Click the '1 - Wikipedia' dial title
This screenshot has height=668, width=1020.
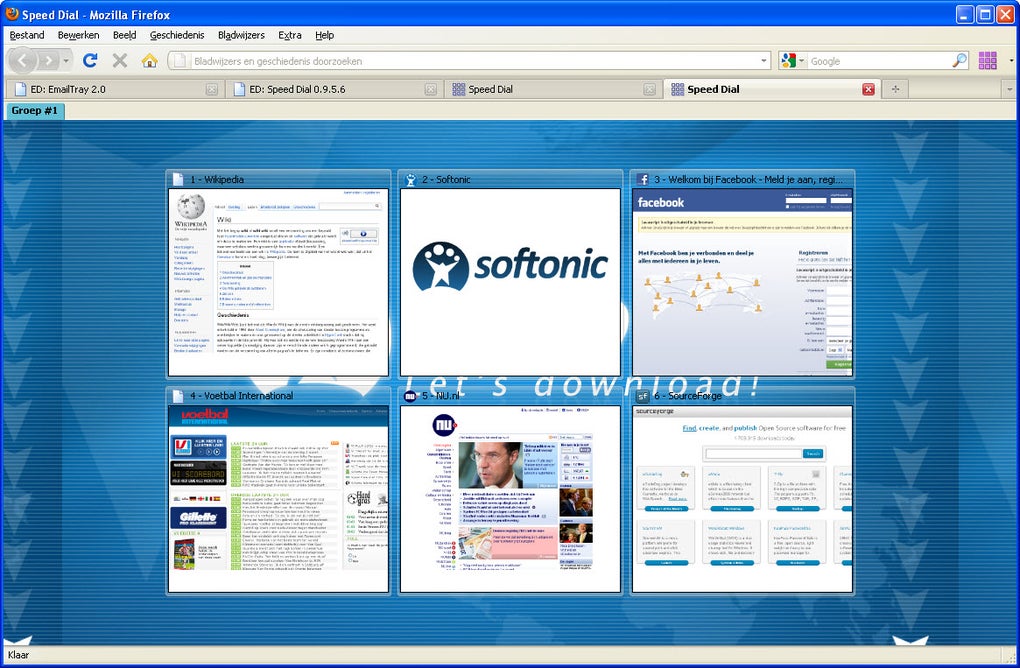tap(217, 180)
